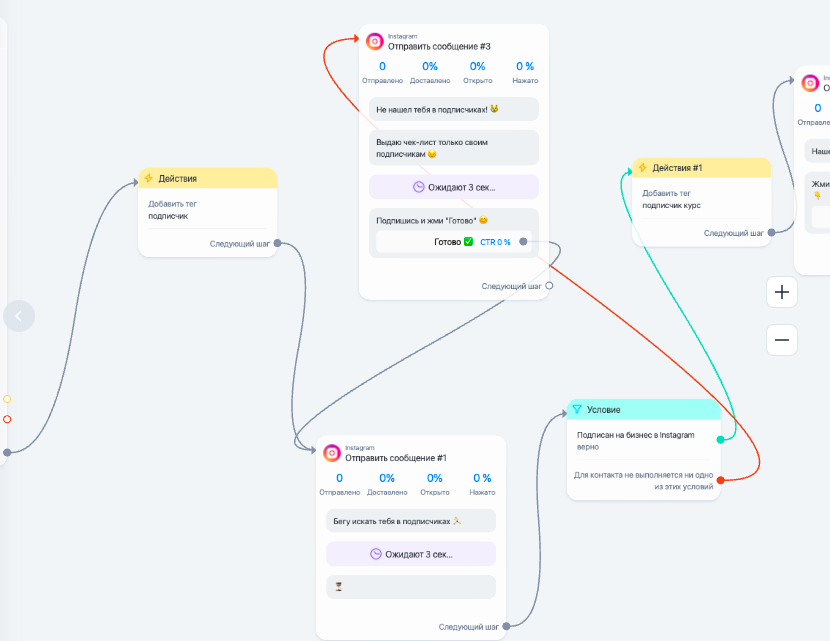Select the Ожидают 3 сек delay in message #3

pyautogui.click(x=454, y=187)
